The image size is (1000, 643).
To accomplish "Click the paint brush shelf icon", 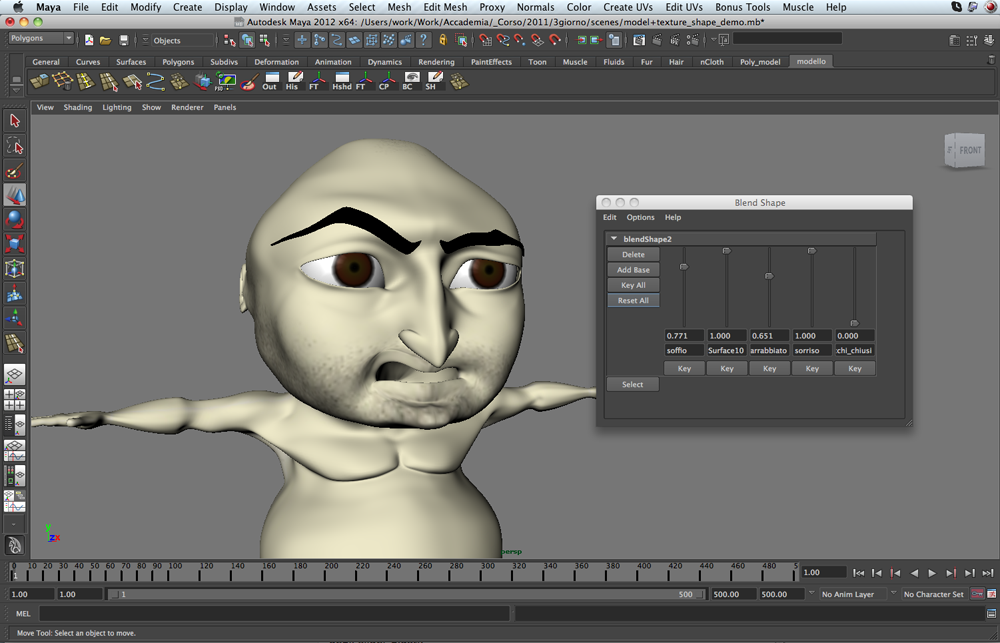I will click(246, 82).
